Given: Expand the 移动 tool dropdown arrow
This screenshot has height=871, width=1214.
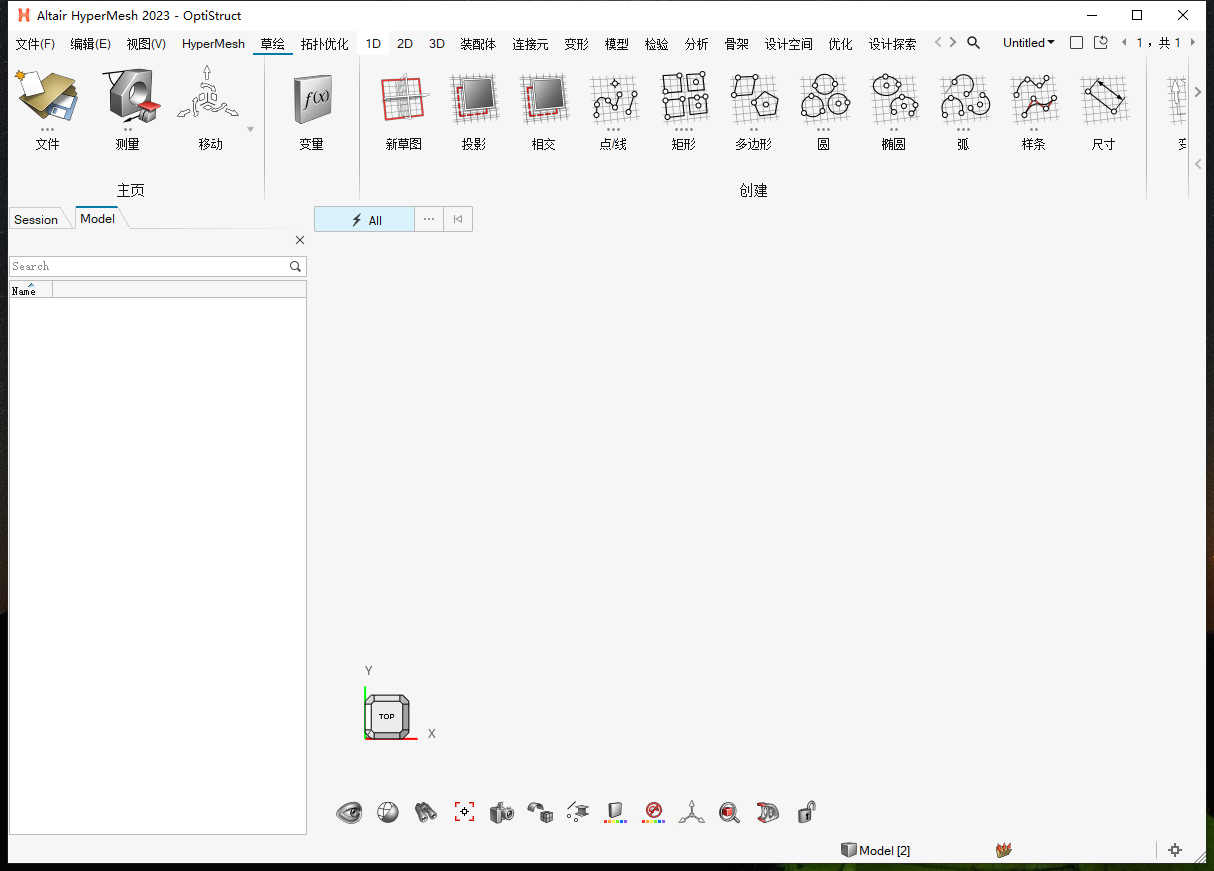Looking at the screenshot, I should (x=249, y=128).
